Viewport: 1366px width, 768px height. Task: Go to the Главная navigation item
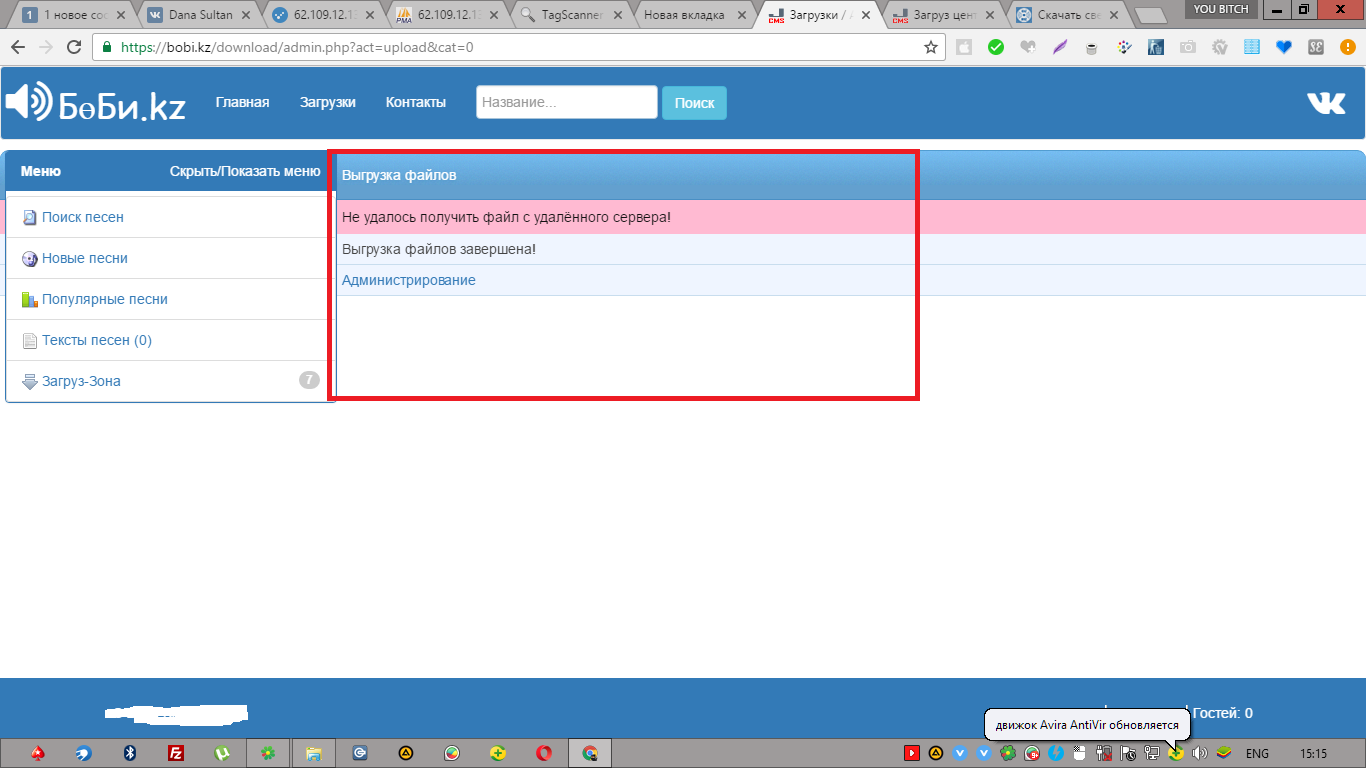tap(243, 102)
